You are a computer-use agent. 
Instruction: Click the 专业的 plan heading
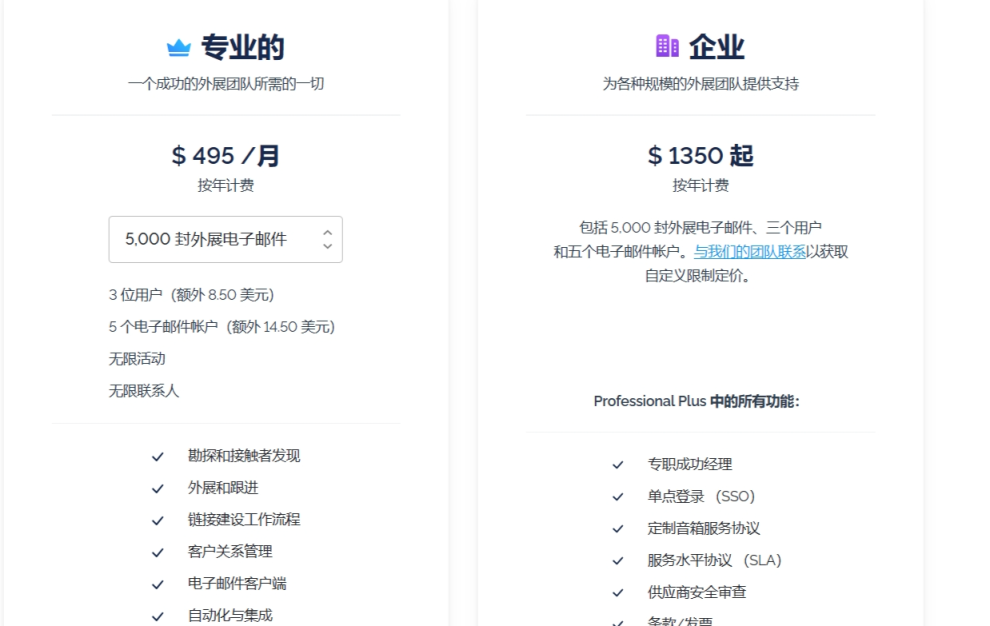243,47
